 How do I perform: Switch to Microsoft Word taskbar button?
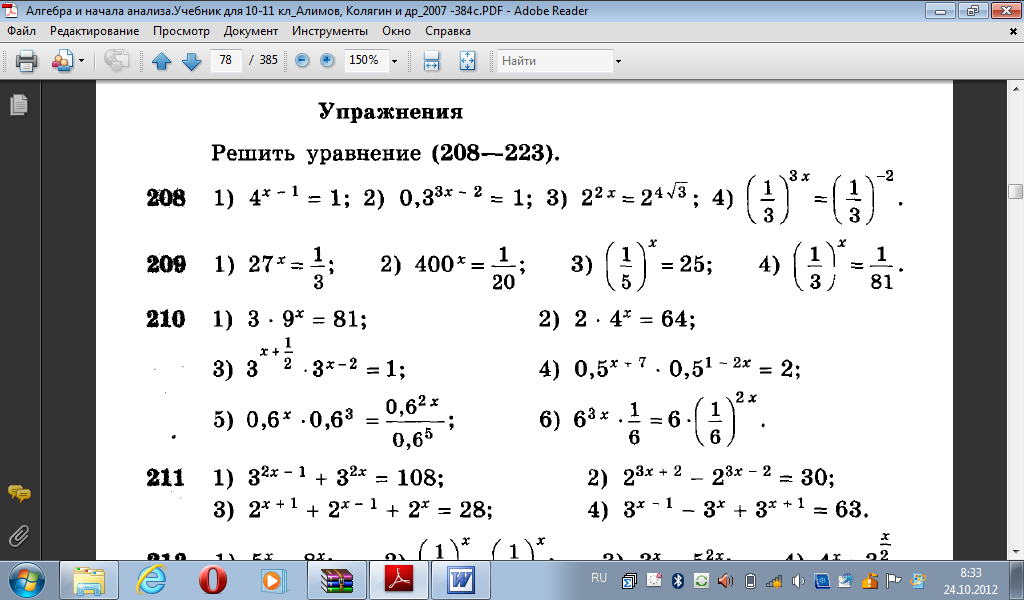[x=461, y=580]
